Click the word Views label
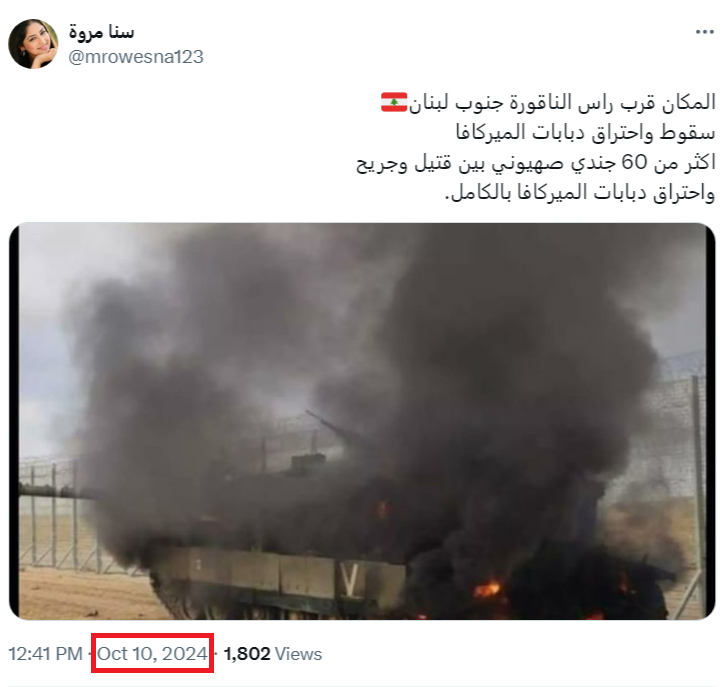The height and width of the screenshot is (687, 728). (298, 654)
